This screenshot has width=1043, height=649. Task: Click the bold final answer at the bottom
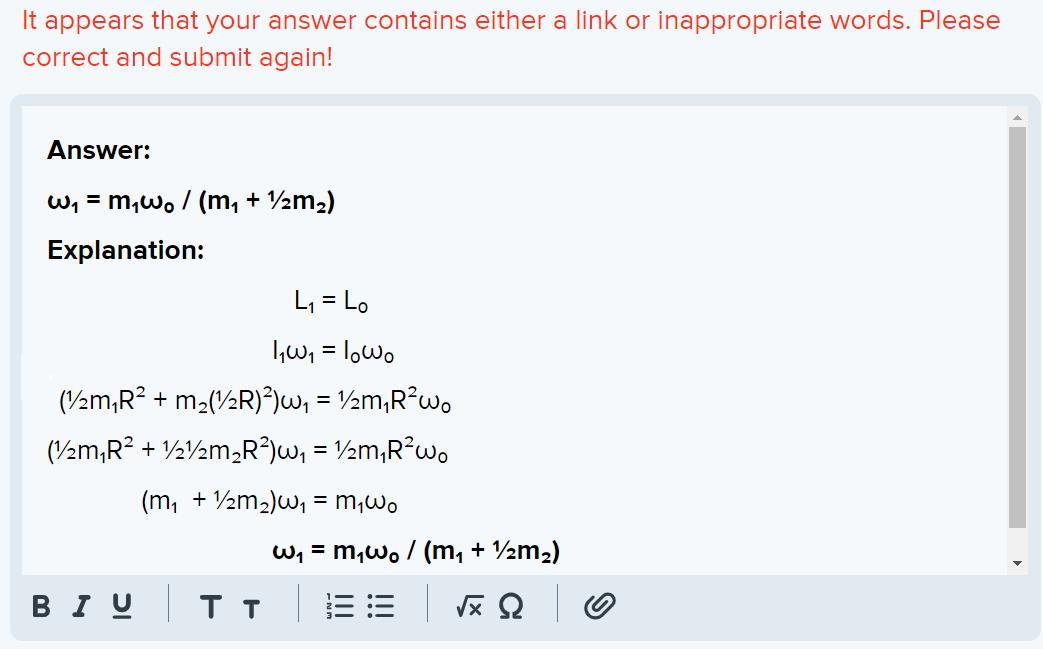415,551
